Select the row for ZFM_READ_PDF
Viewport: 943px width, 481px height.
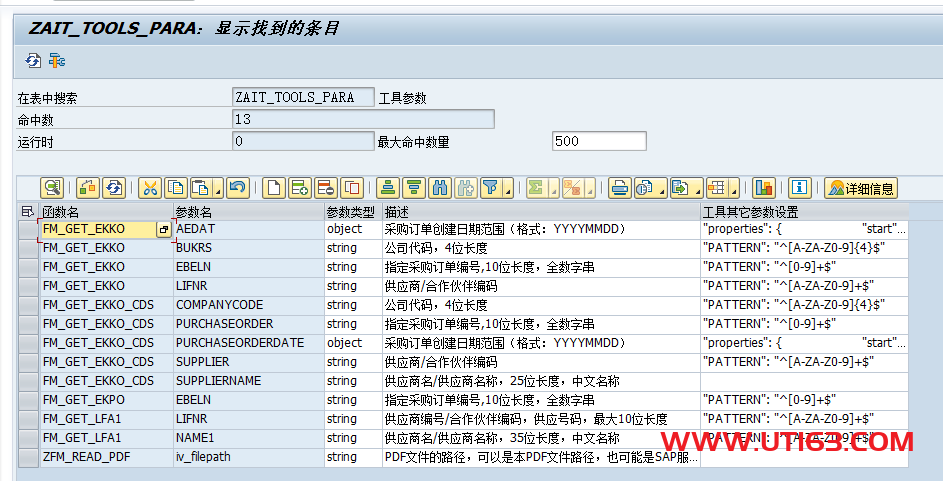pyautogui.click(x=28, y=457)
